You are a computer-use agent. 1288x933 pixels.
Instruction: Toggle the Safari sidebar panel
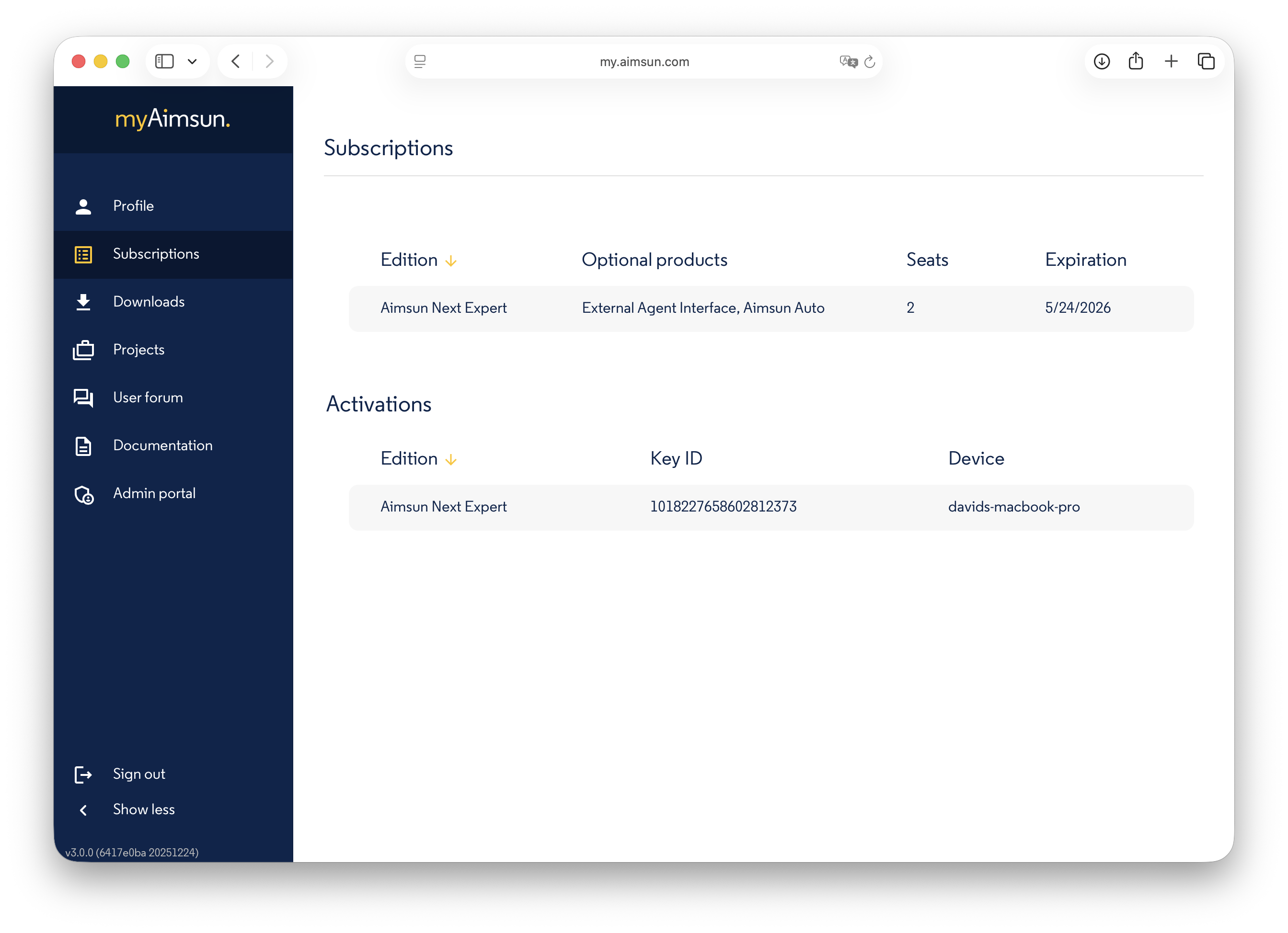coord(165,61)
